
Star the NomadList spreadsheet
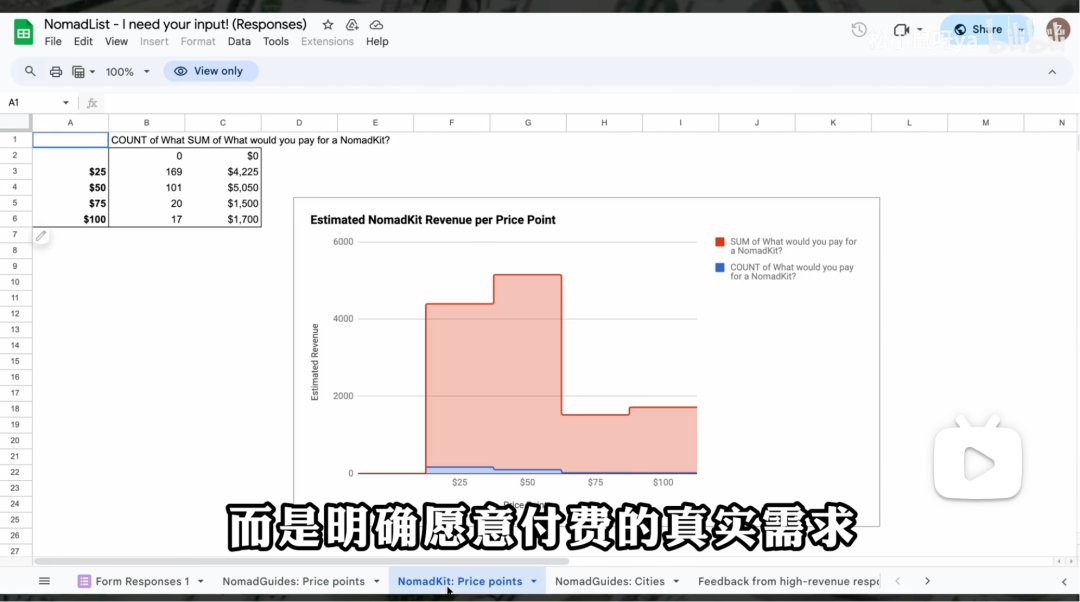point(328,25)
